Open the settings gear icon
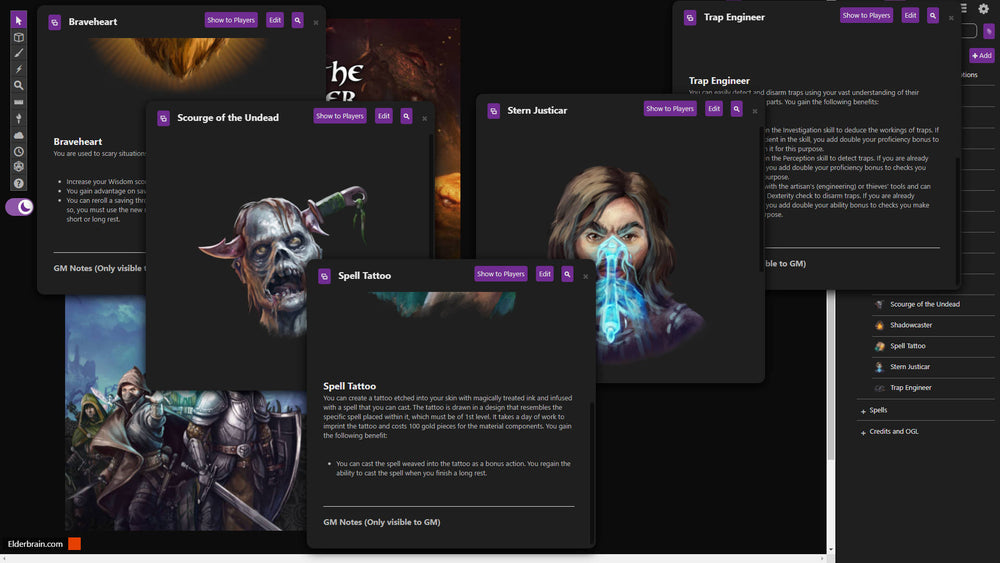 [x=983, y=8]
